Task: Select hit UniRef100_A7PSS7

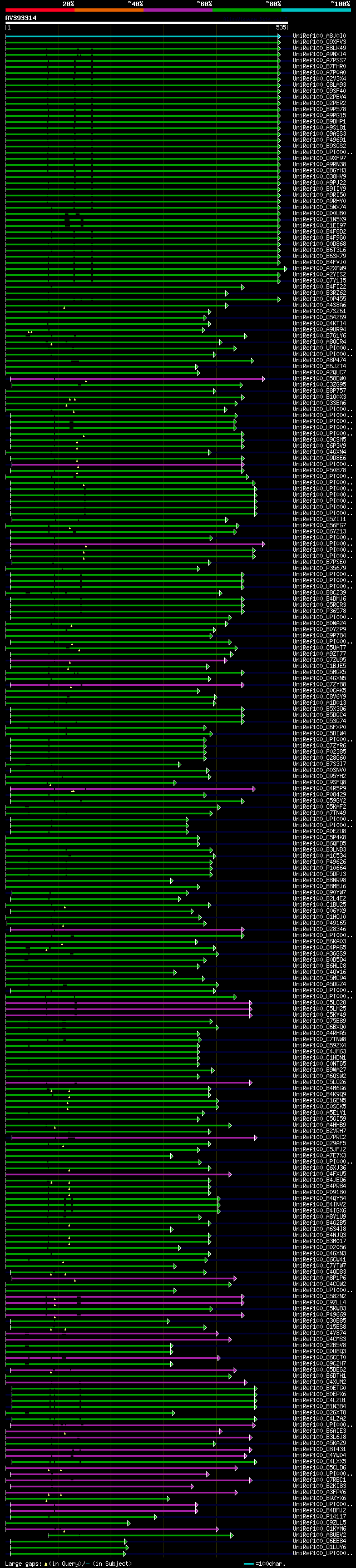Action: point(319,60)
